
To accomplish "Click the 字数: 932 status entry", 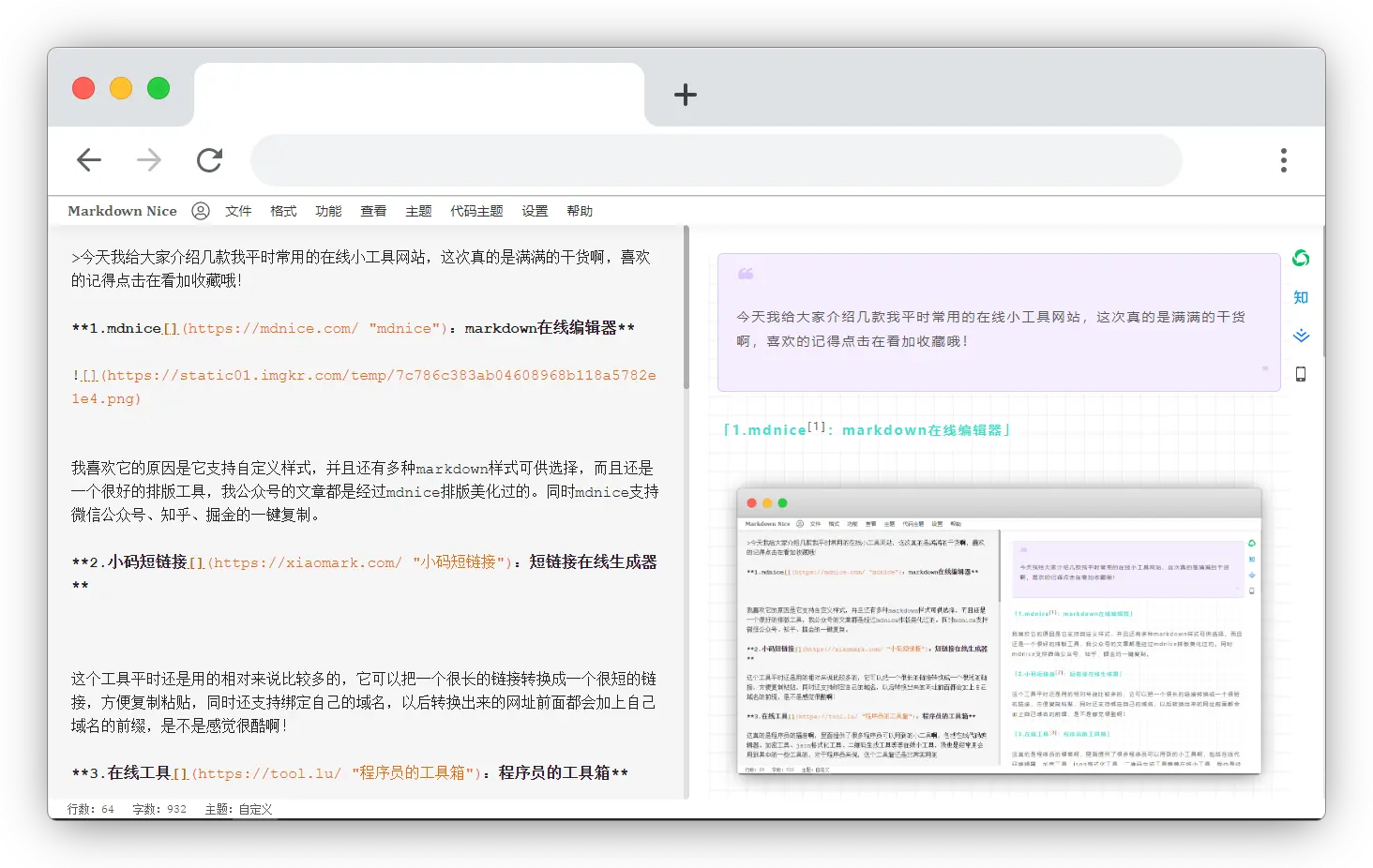I will coord(159,809).
